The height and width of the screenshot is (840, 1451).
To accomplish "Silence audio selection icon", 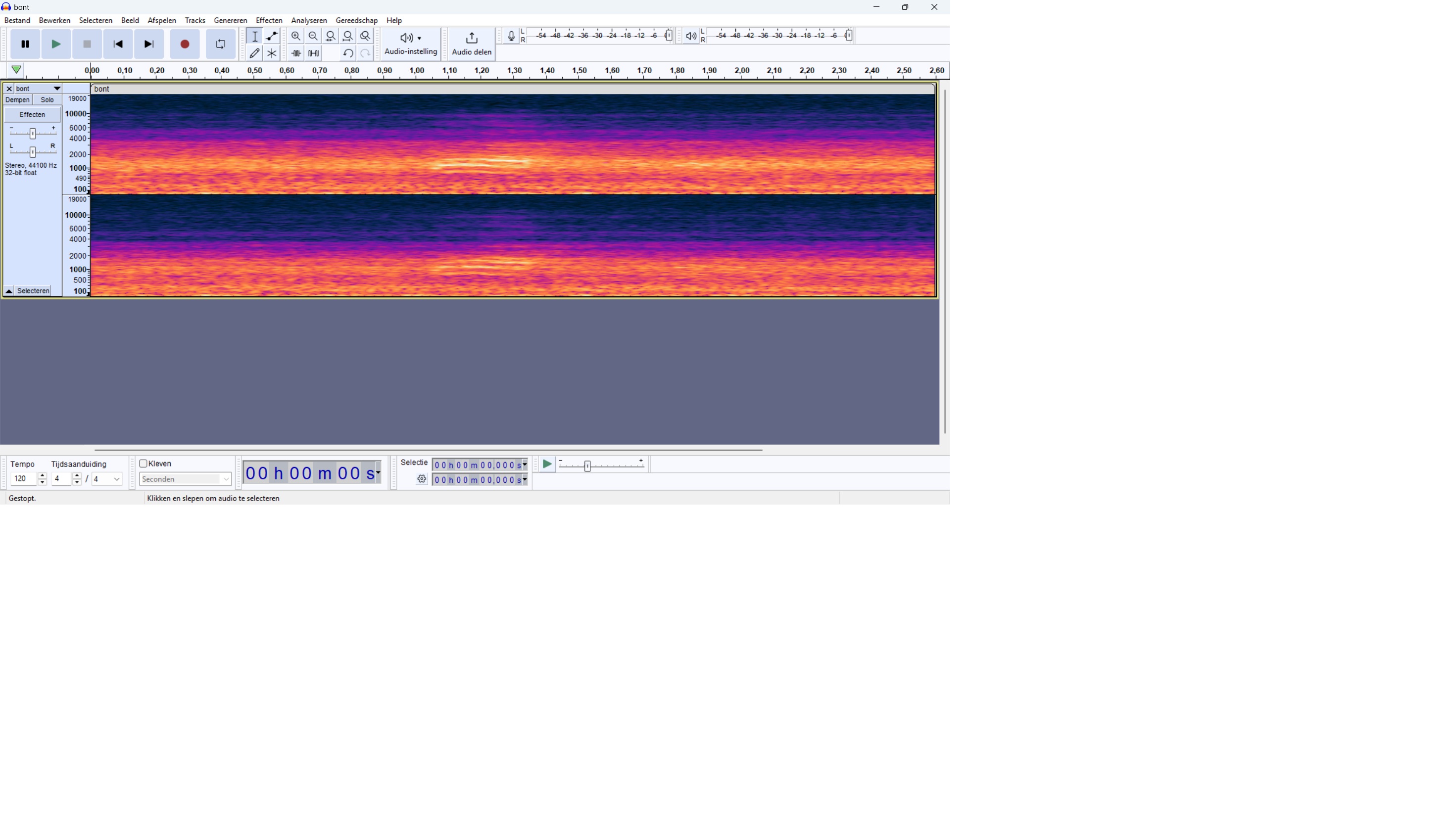I will pos(313,53).
